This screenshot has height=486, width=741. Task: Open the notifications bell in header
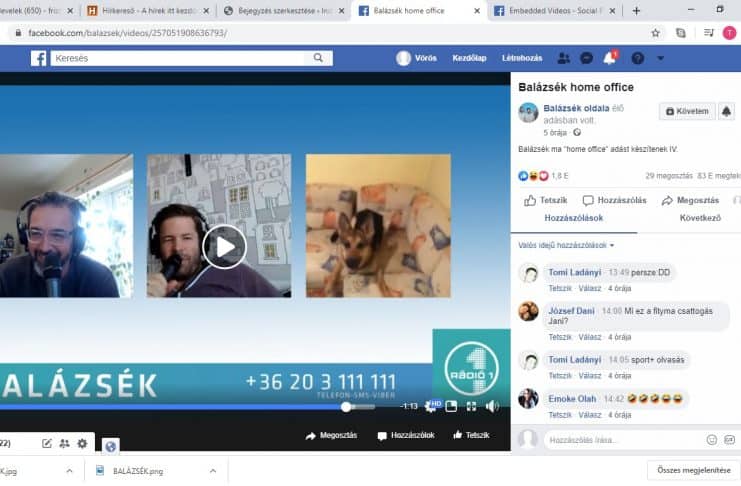pyautogui.click(x=610, y=58)
